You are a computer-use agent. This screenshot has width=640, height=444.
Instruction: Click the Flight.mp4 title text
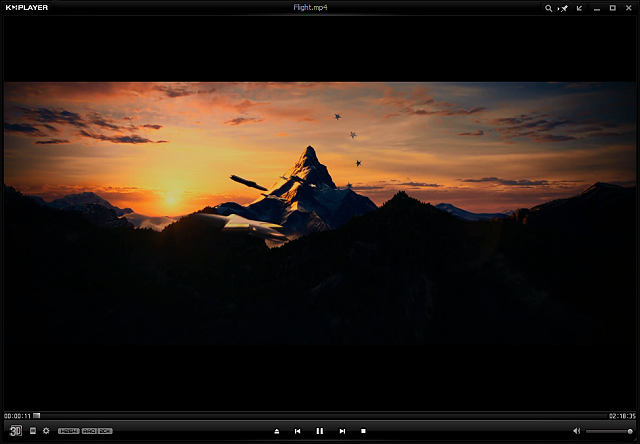(x=310, y=7)
